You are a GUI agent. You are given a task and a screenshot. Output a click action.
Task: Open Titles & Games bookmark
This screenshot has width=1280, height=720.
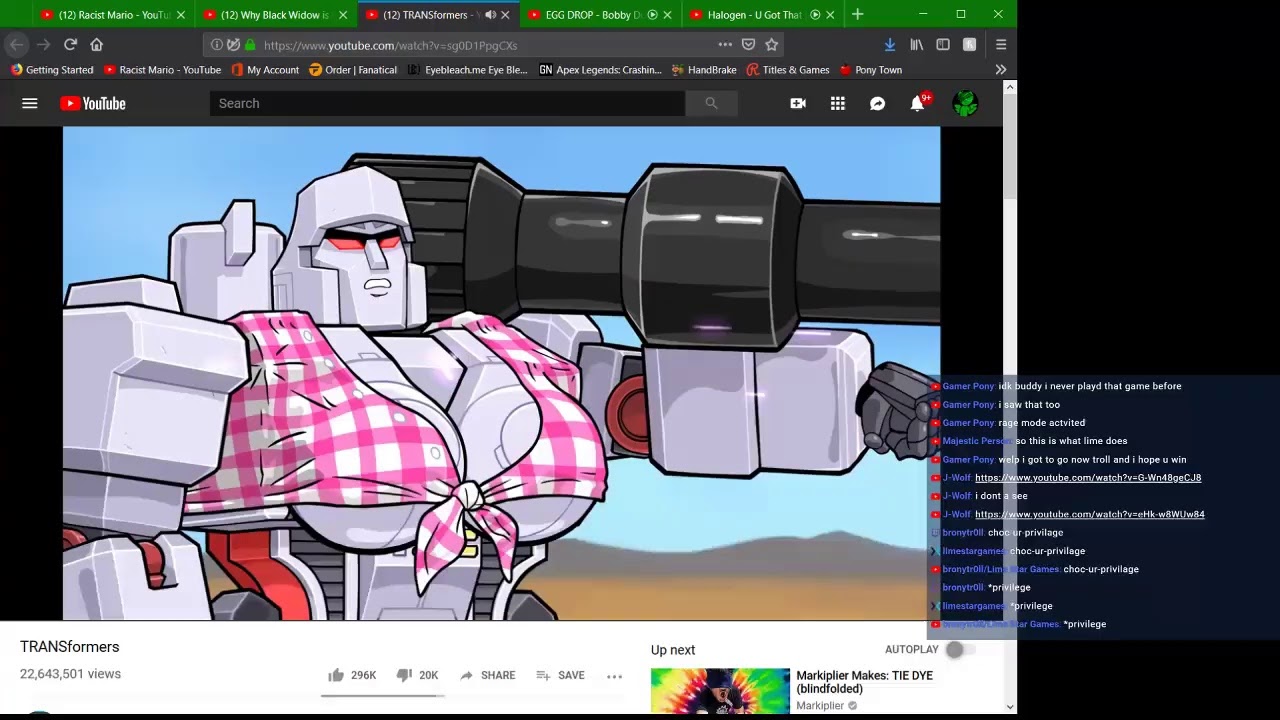pos(788,70)
